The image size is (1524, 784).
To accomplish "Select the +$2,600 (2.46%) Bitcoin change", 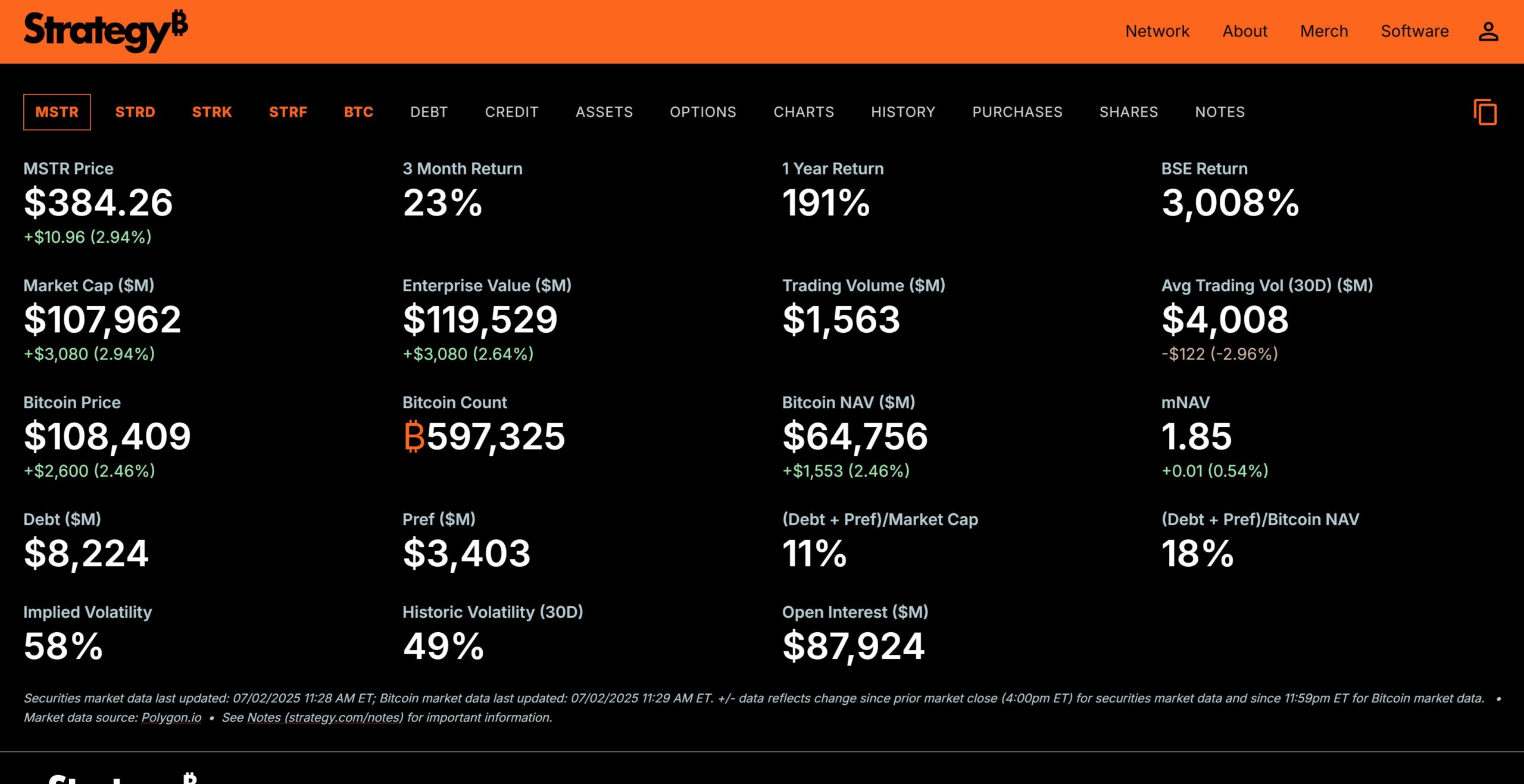I will [x=89, y=471].
